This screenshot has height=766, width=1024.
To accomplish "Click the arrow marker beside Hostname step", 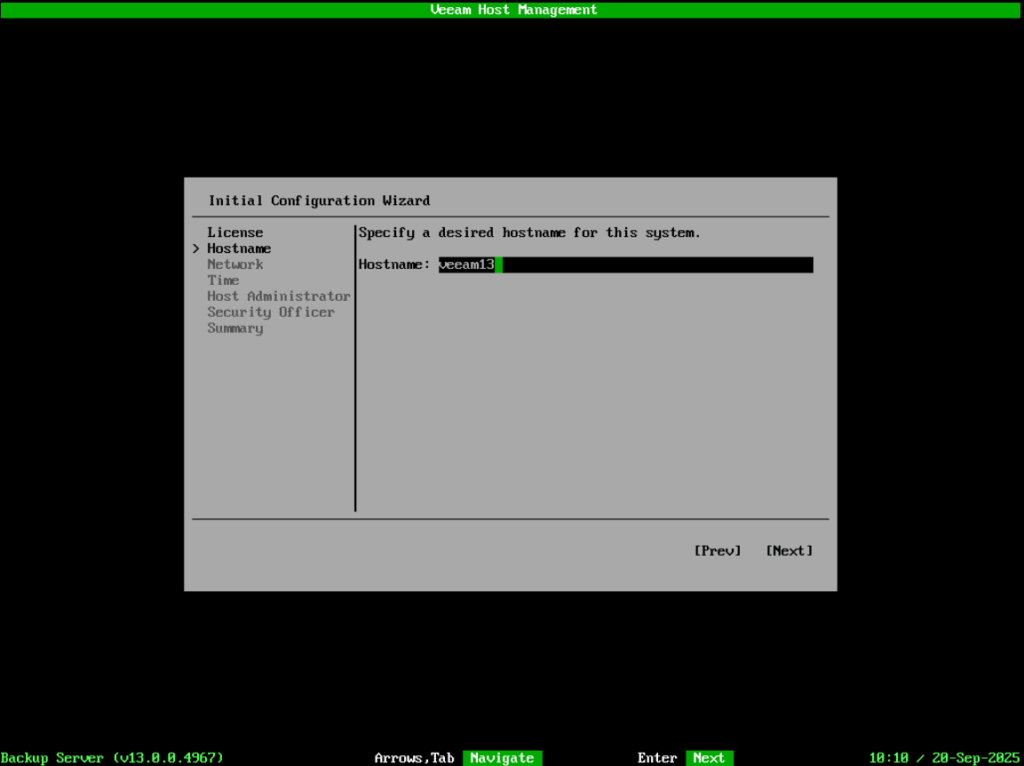I will click(196, 249).
